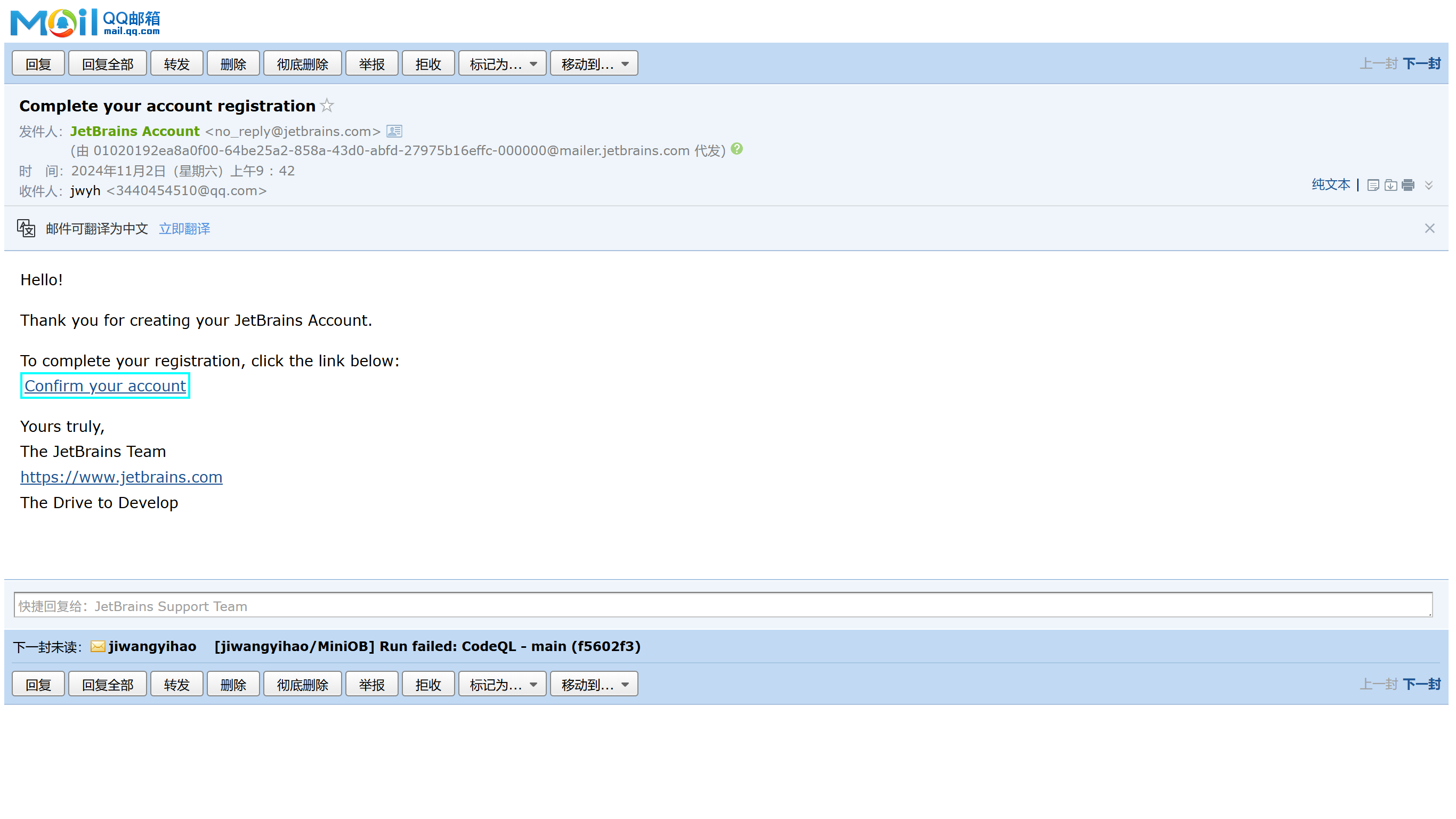The image size is (1456, 819).
Task: Go to next email using bottom 下一封
Action: tap(1421, 685)
